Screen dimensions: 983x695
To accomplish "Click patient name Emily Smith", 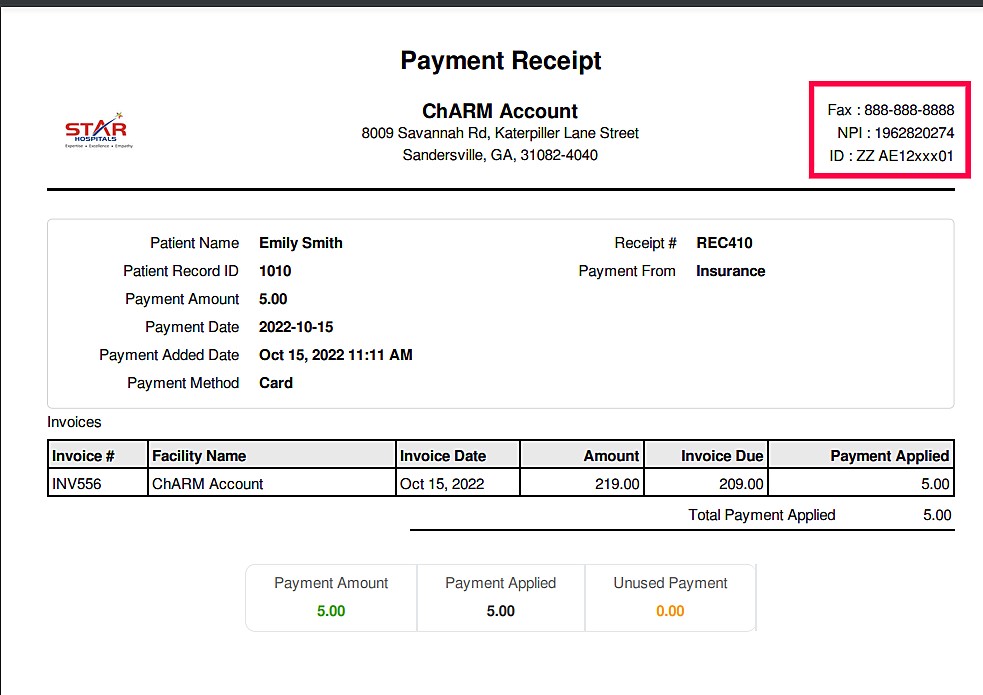I will 300,243.
